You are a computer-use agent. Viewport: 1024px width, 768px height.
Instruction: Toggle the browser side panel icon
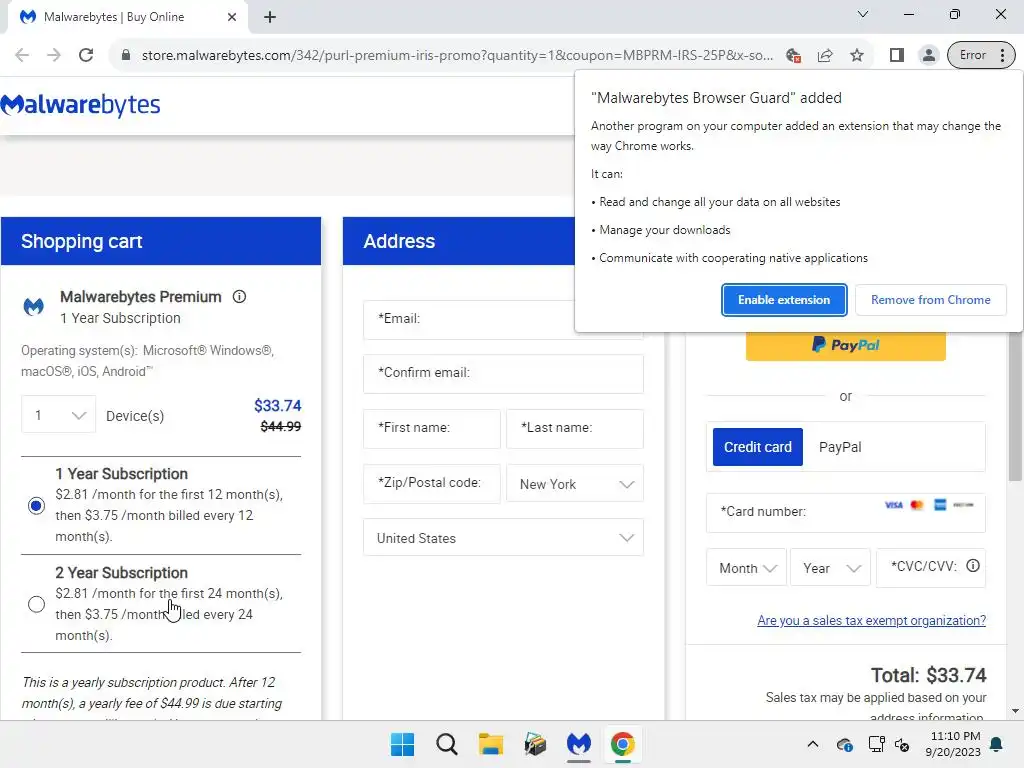coord(897,55)
